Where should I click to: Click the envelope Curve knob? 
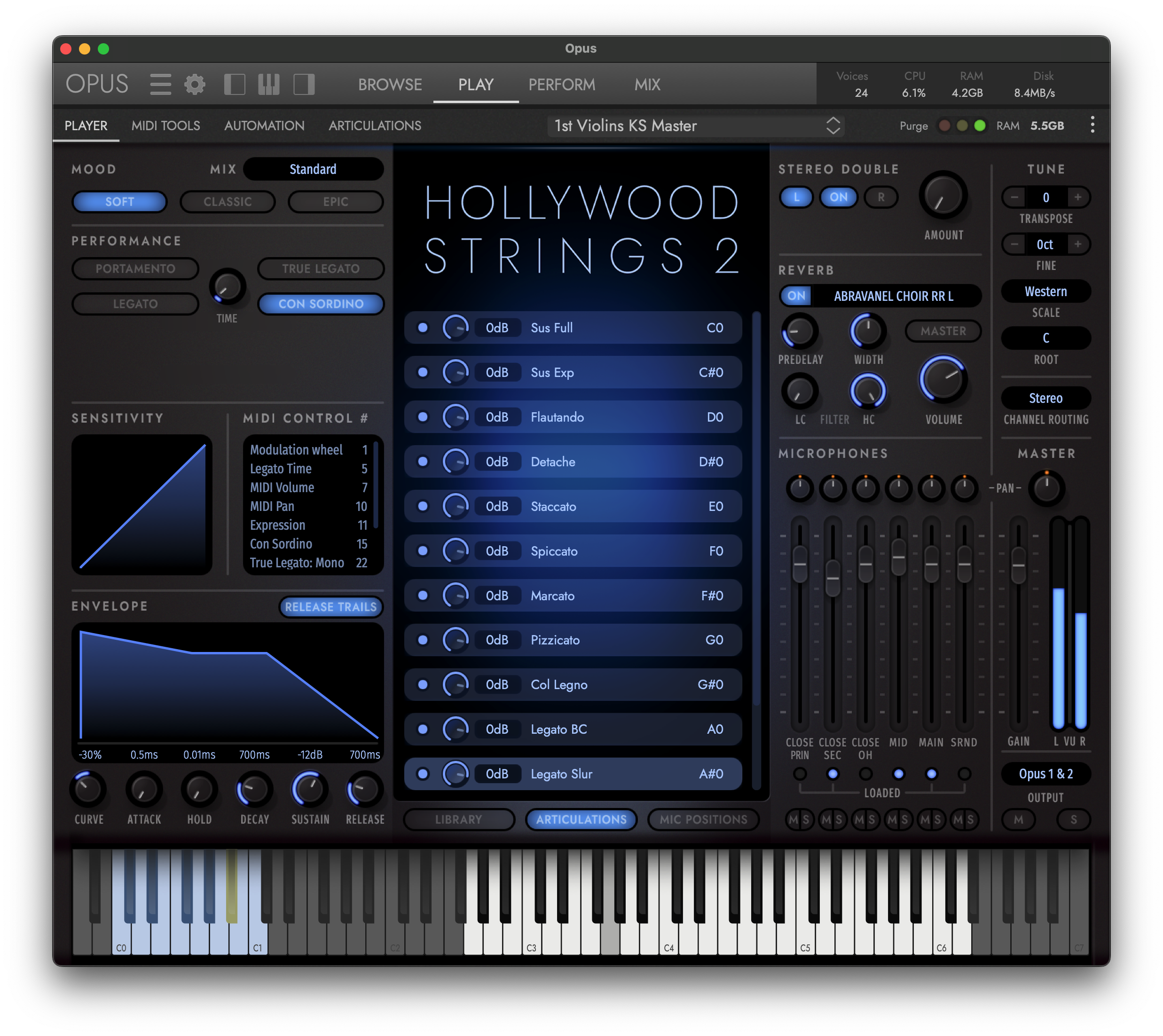pyautogui.click(x=88, y=790)
